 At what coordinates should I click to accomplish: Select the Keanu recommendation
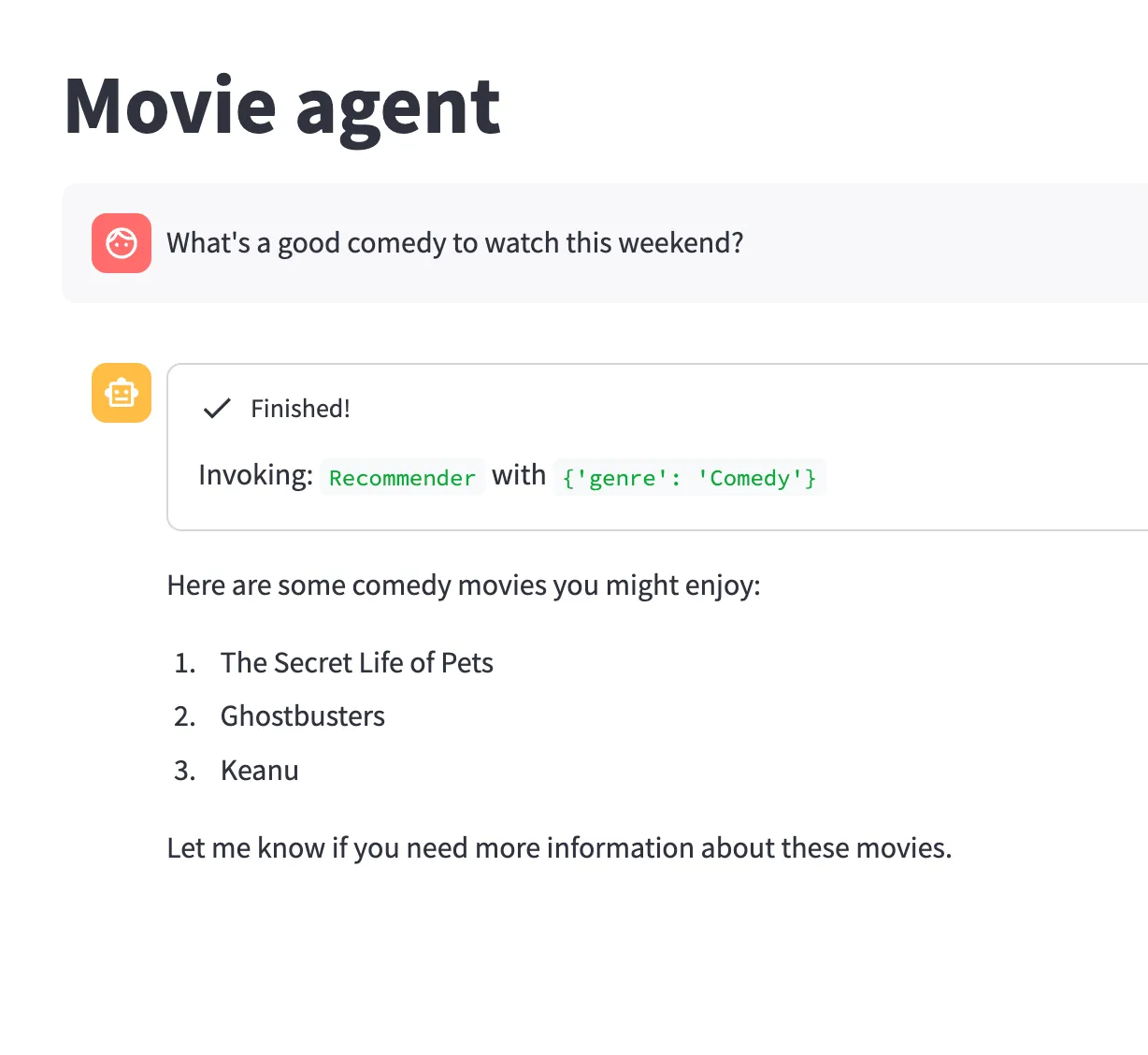(259, 771)
